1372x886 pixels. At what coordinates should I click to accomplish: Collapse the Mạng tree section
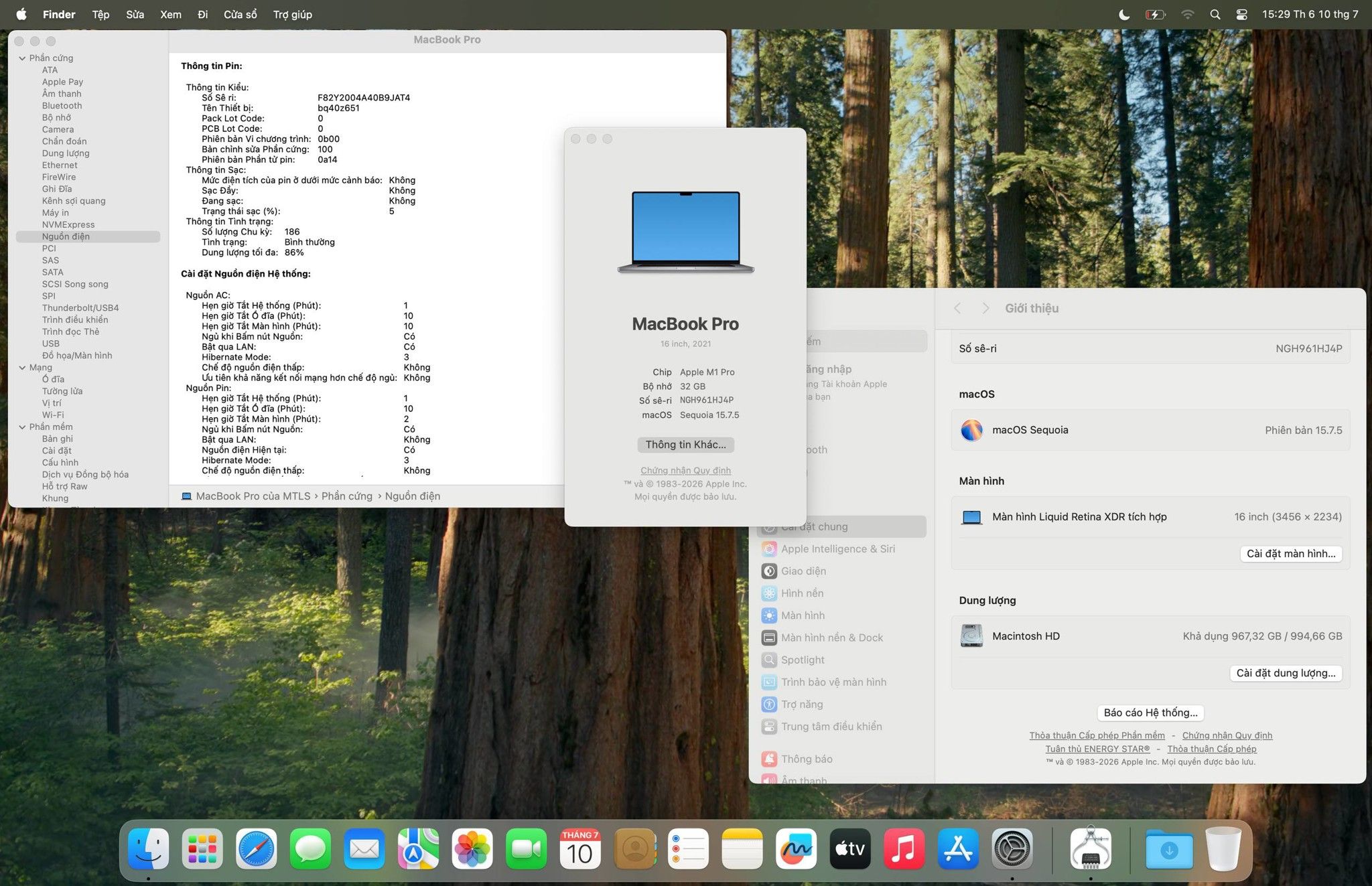tap(22, 368)
